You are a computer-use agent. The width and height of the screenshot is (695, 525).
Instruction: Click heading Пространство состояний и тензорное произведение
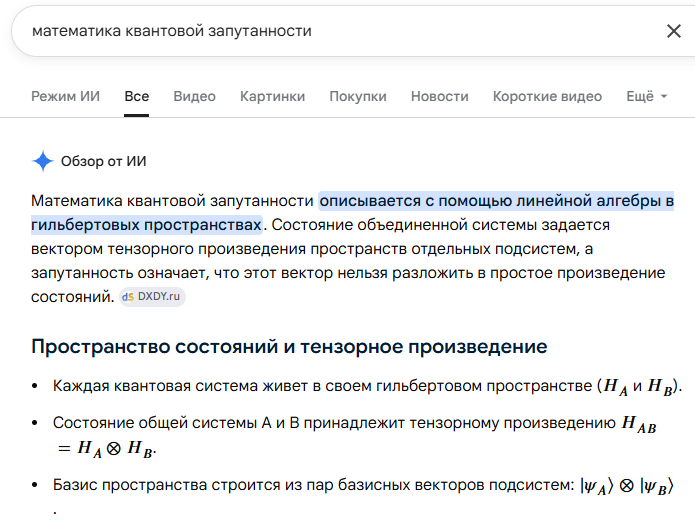pos(289,346)
